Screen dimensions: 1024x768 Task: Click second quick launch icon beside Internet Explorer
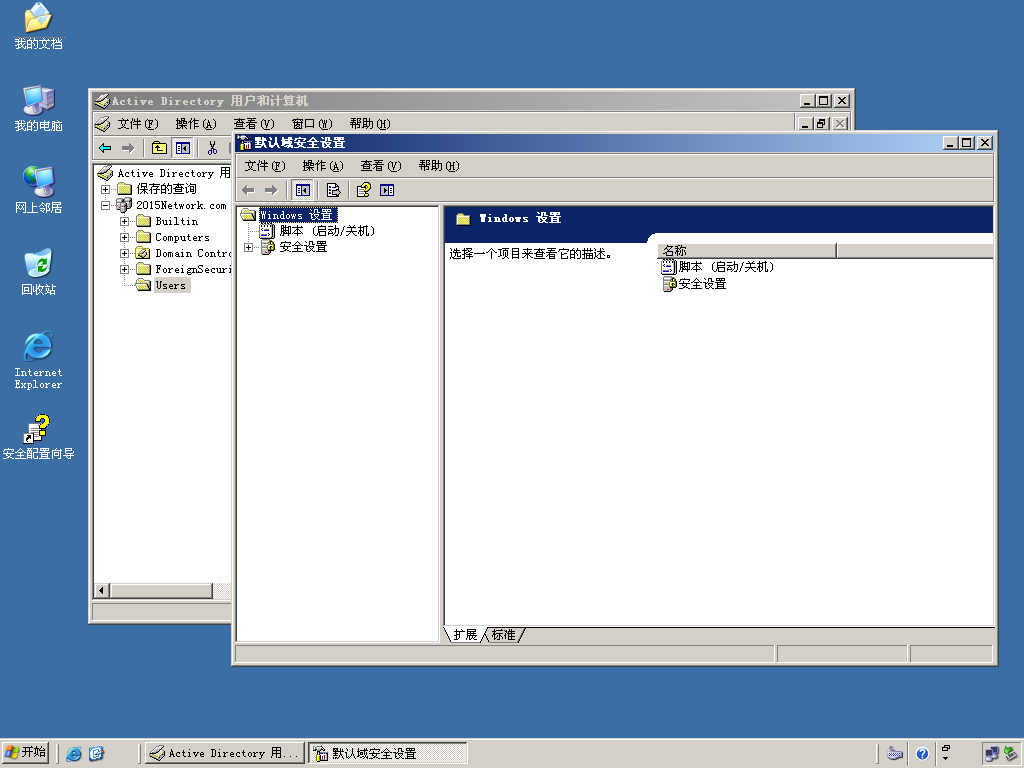point(96,754)
